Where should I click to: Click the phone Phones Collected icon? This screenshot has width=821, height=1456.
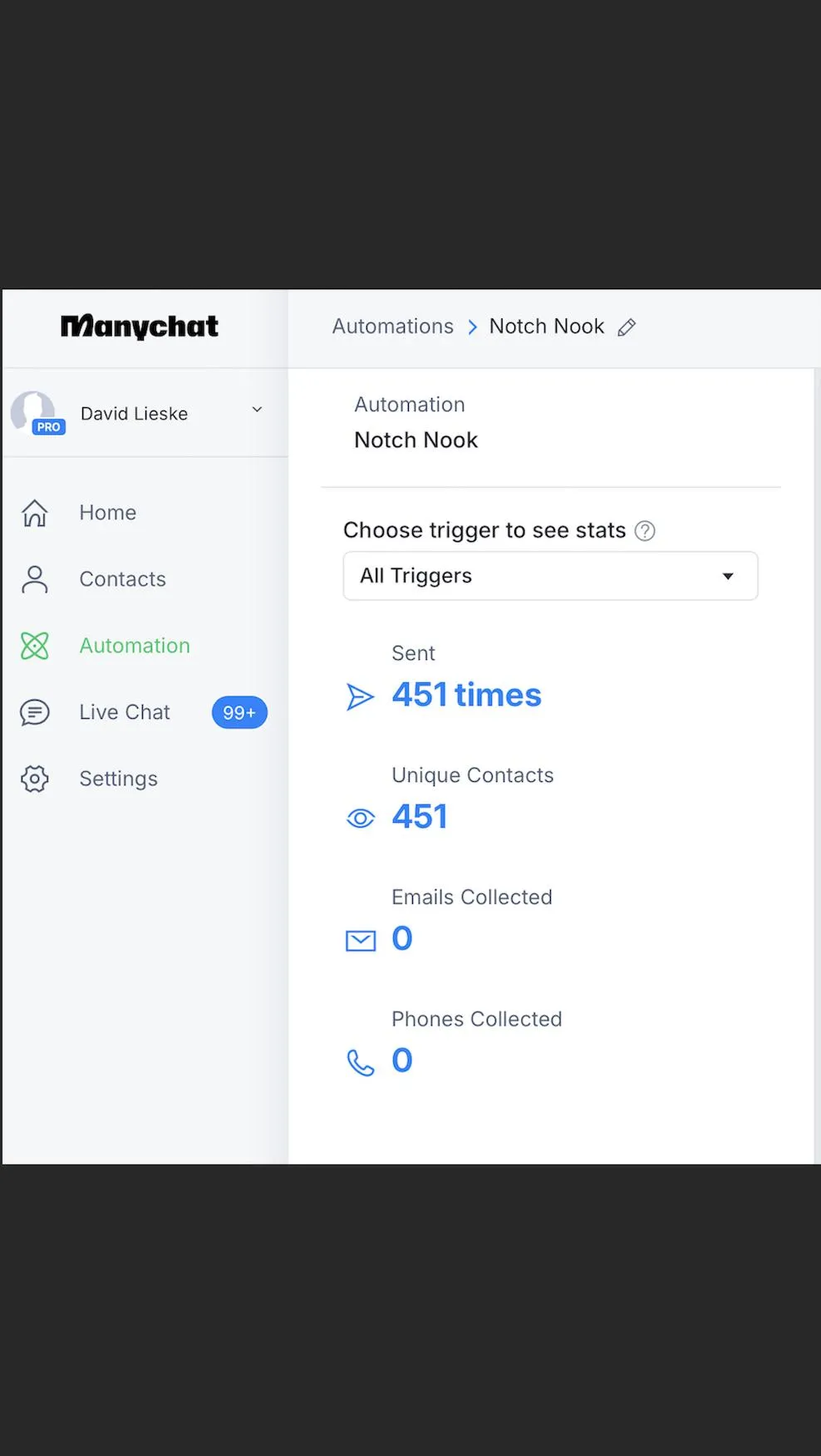point(361,1063)
